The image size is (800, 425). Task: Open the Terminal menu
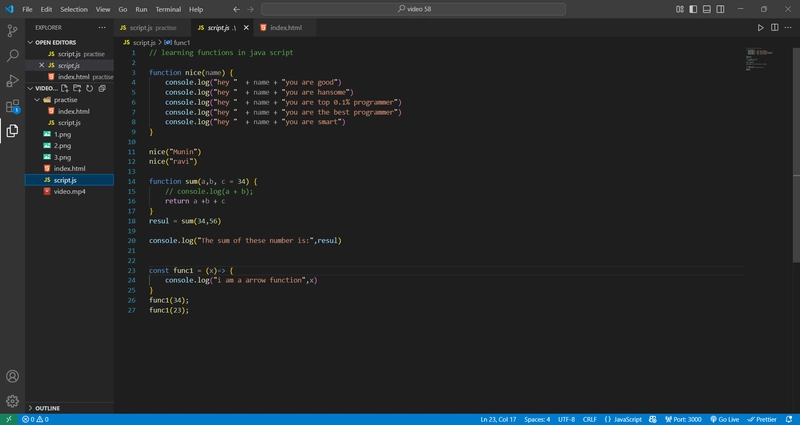[x=168, y=9]
